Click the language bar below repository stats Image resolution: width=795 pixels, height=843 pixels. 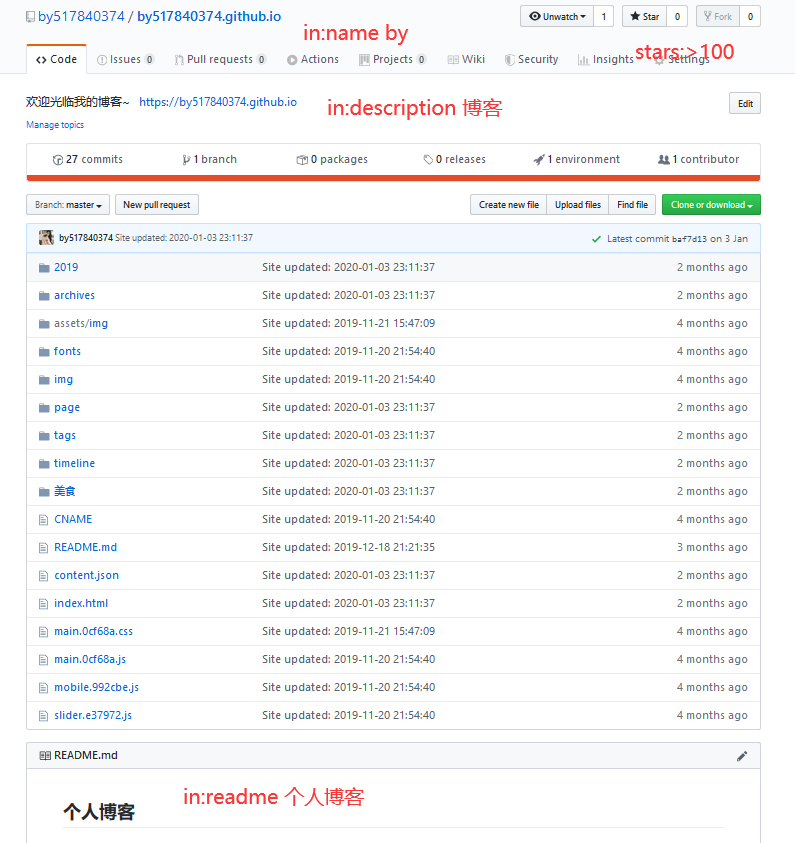(x=393, y=178)
